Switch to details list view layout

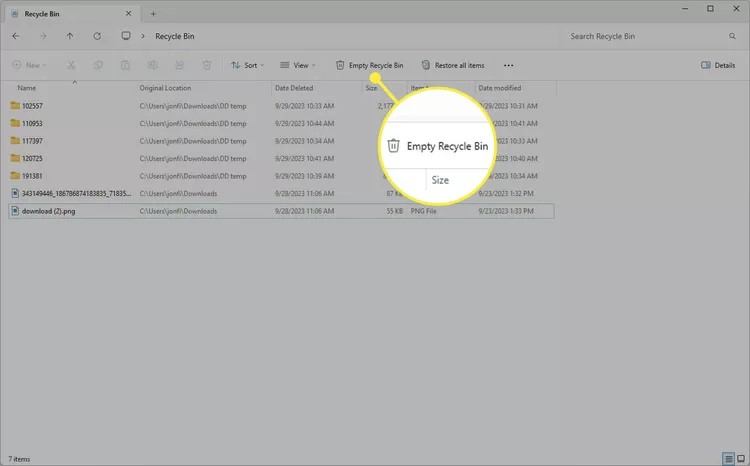click(x=727, y=458)
